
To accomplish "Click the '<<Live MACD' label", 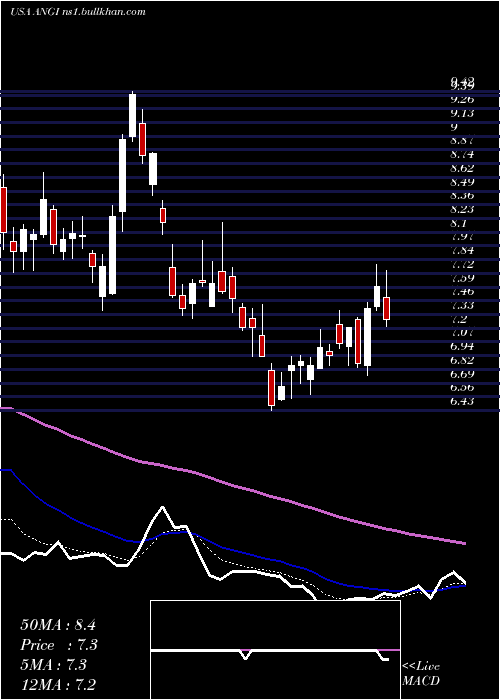I will pos(421,674).
